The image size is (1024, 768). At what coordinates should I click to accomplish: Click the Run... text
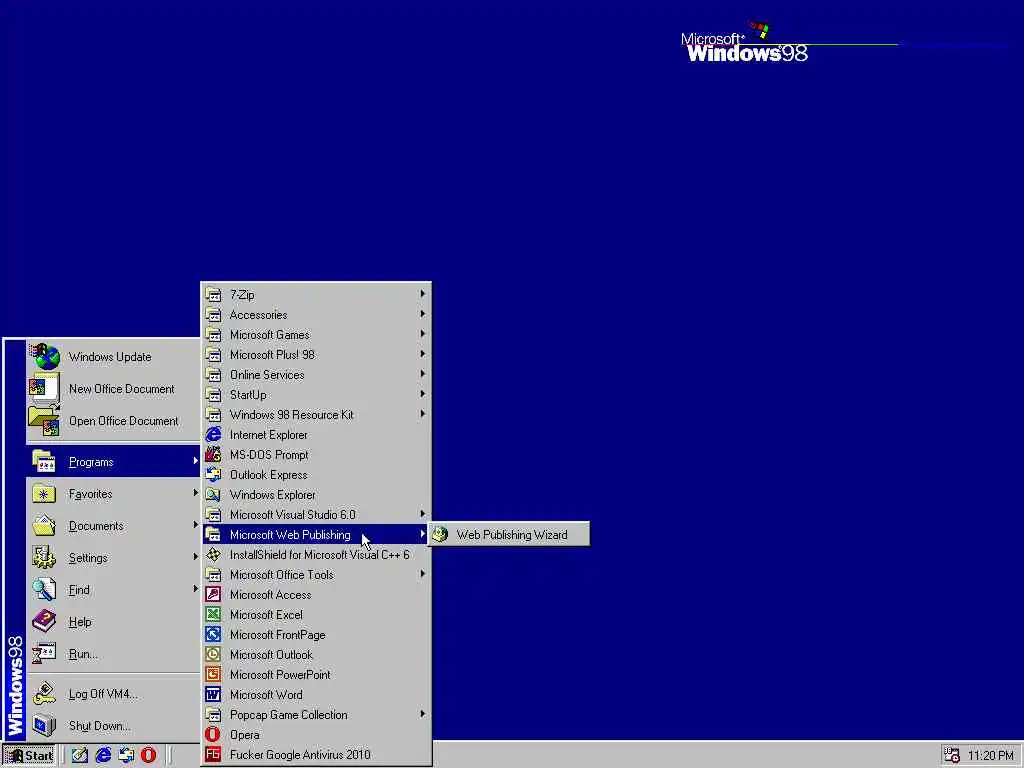[83, 654]
